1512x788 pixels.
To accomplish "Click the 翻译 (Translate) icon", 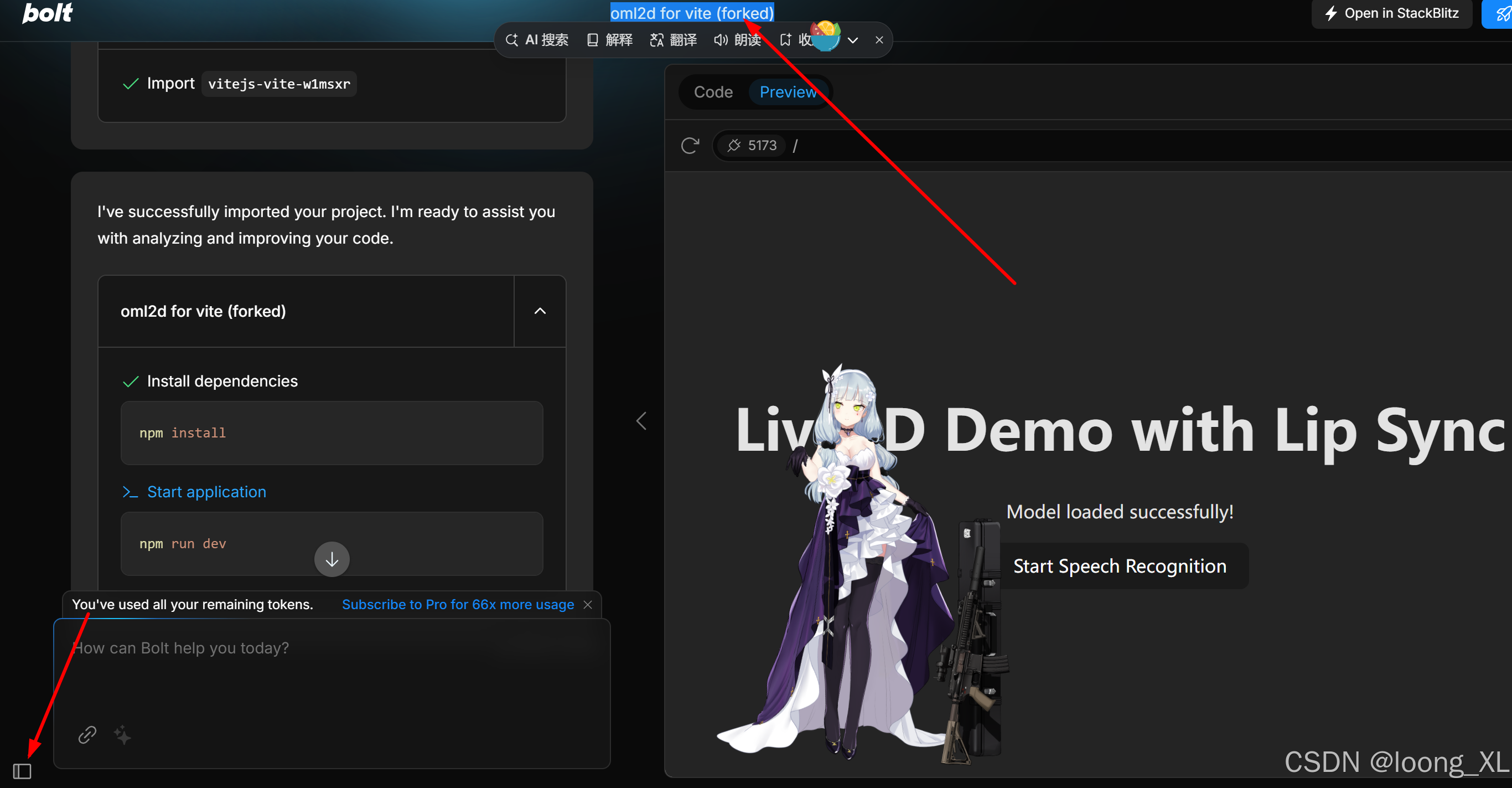I will [x=671, y=40].
